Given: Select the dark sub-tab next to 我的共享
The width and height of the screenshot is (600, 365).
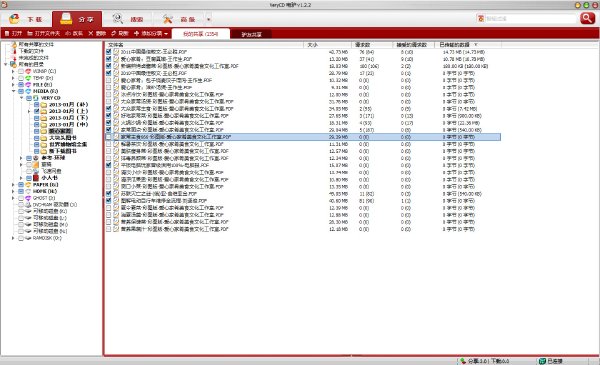Looking at the screenshot, I should coord(251,34).
